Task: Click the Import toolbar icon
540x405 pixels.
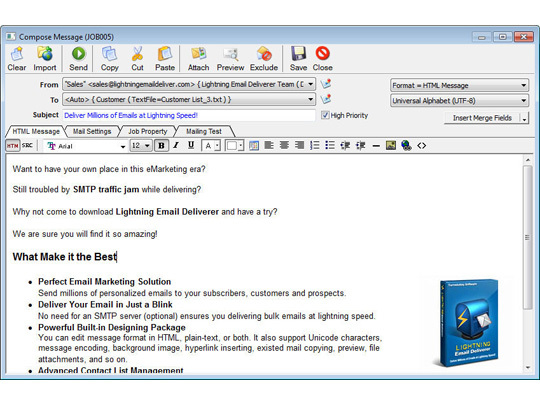Action: point(45,59)
